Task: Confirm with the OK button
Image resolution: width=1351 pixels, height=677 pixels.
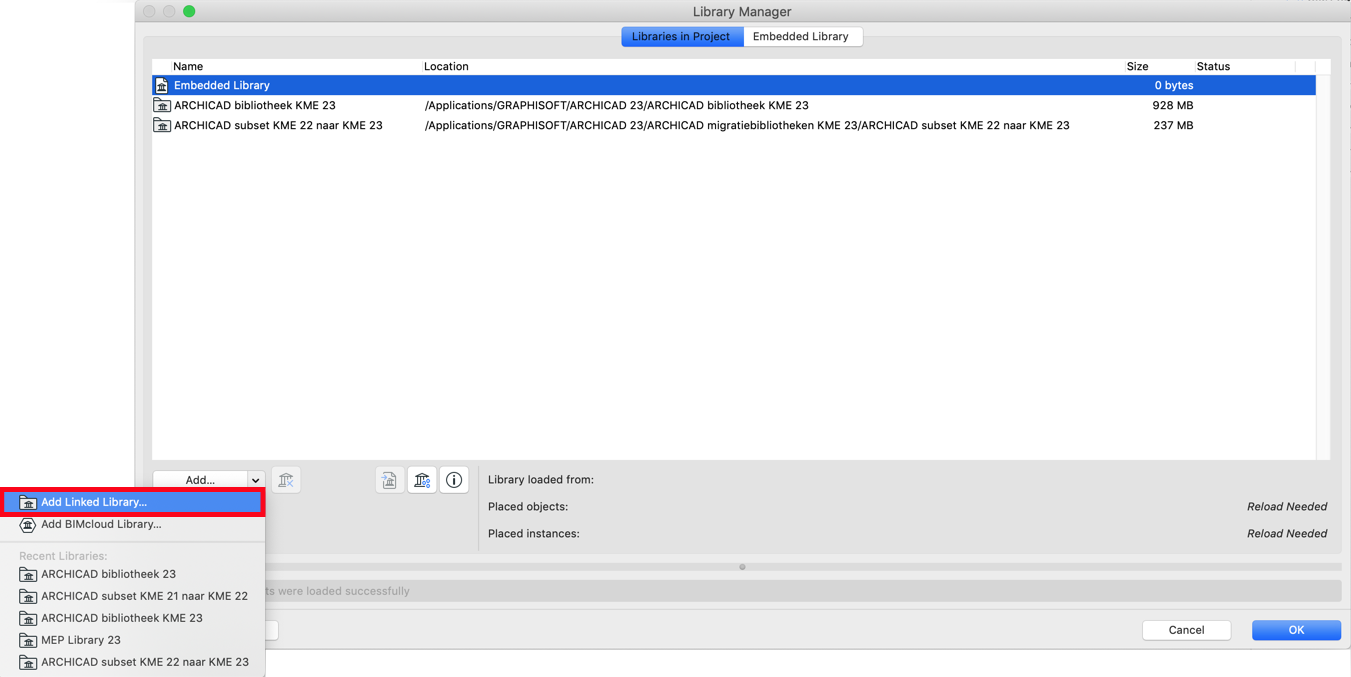Action: (x=1296, y=630)
